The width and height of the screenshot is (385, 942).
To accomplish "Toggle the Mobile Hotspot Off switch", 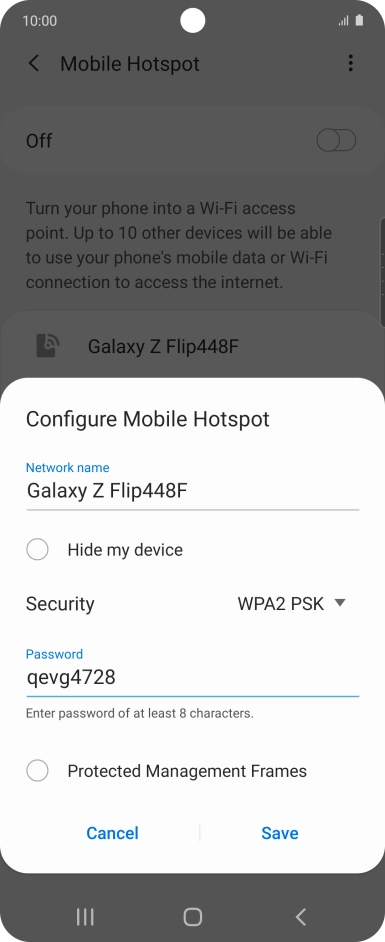I will (x=336, y=141).
